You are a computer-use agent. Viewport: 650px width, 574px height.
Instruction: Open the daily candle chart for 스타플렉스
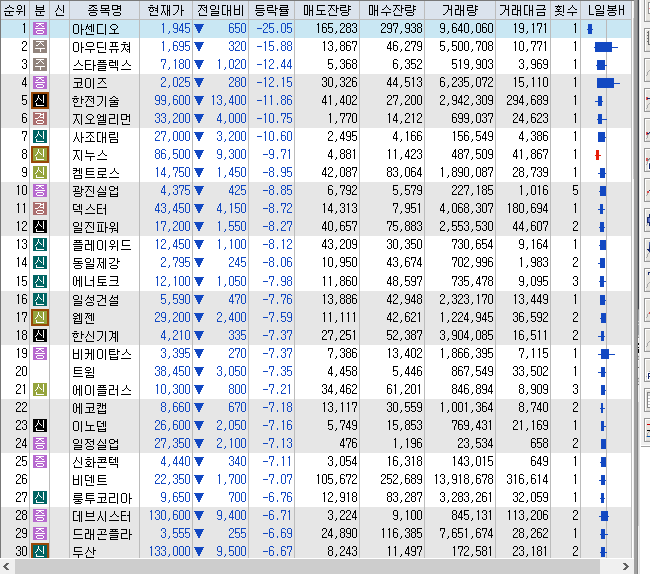tap(601, 65)
